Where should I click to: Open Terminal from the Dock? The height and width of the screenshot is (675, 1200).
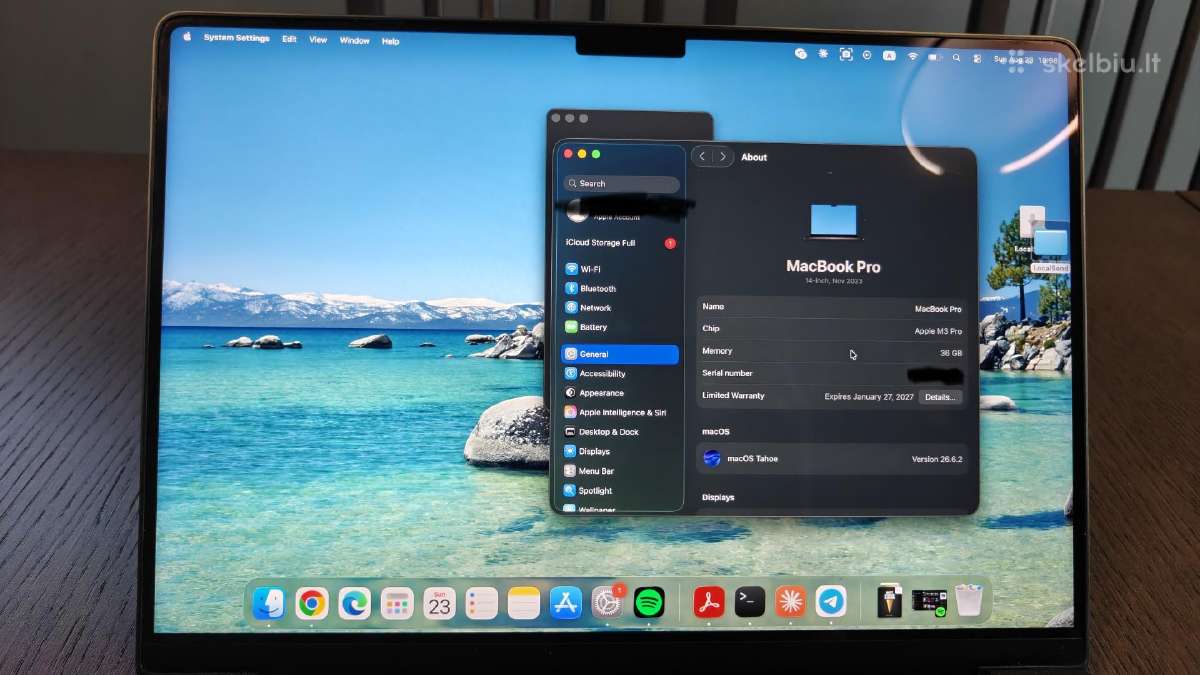[x=750, y=601]
